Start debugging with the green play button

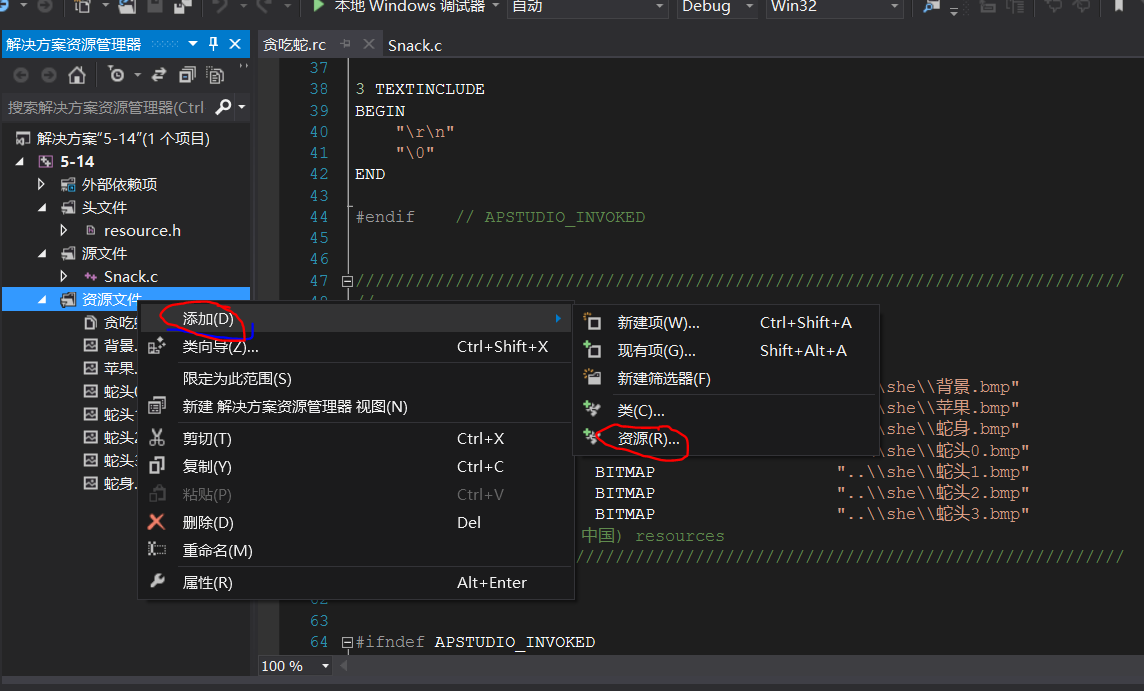(x=318, y=7)
